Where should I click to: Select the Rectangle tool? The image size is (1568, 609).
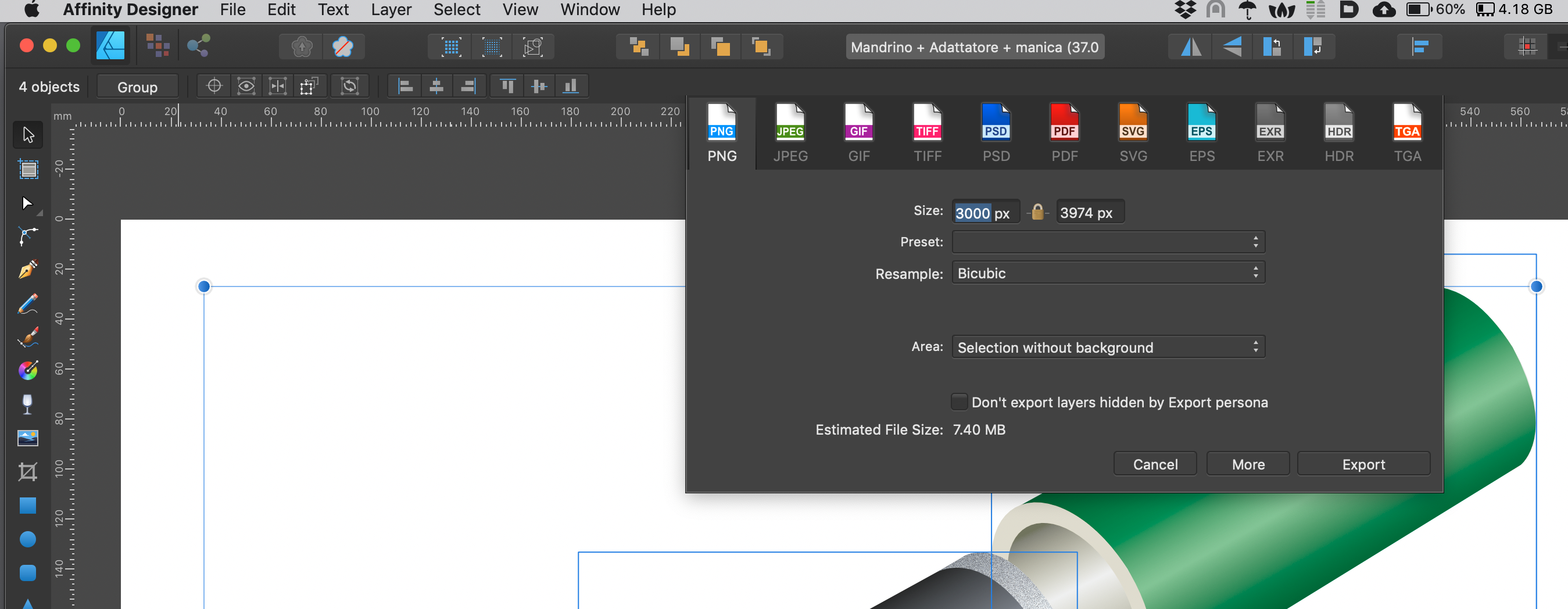[28, 506]
